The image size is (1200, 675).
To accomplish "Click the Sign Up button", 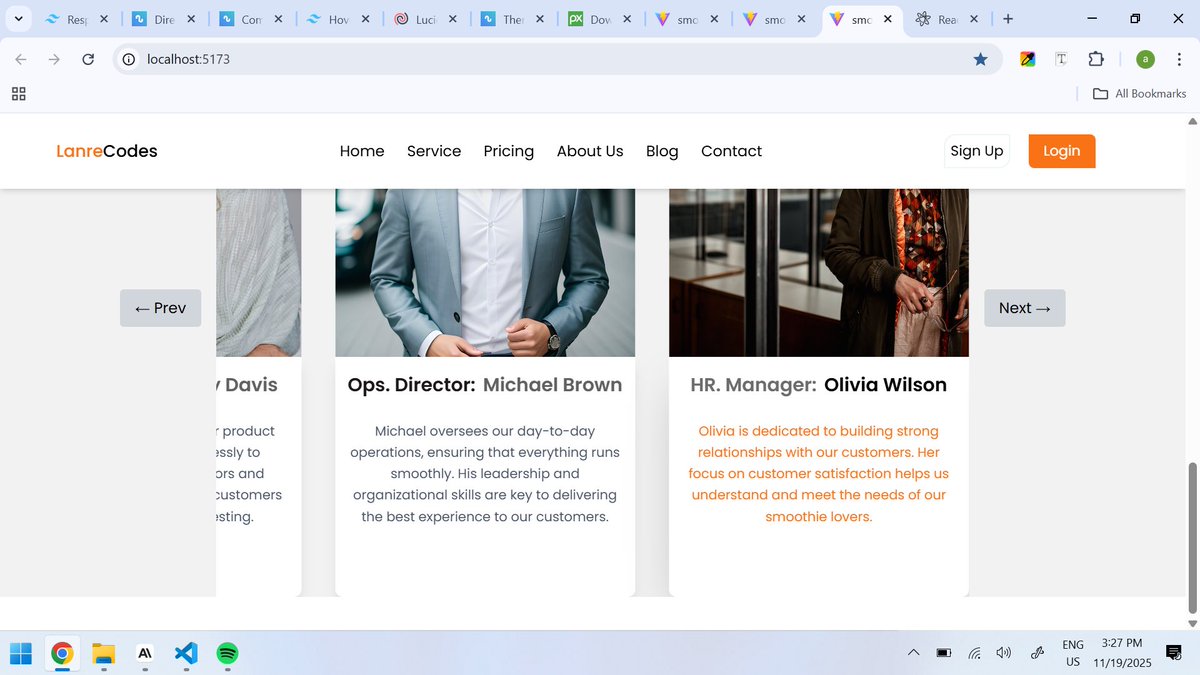I will 977,151.
